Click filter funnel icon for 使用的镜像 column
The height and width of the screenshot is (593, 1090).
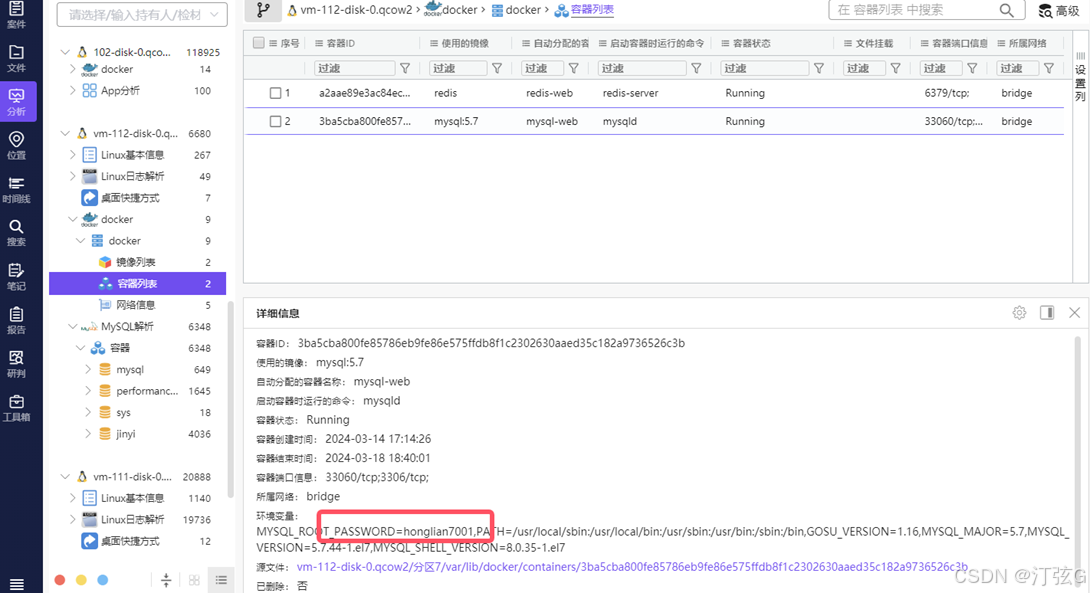[497, 68]
